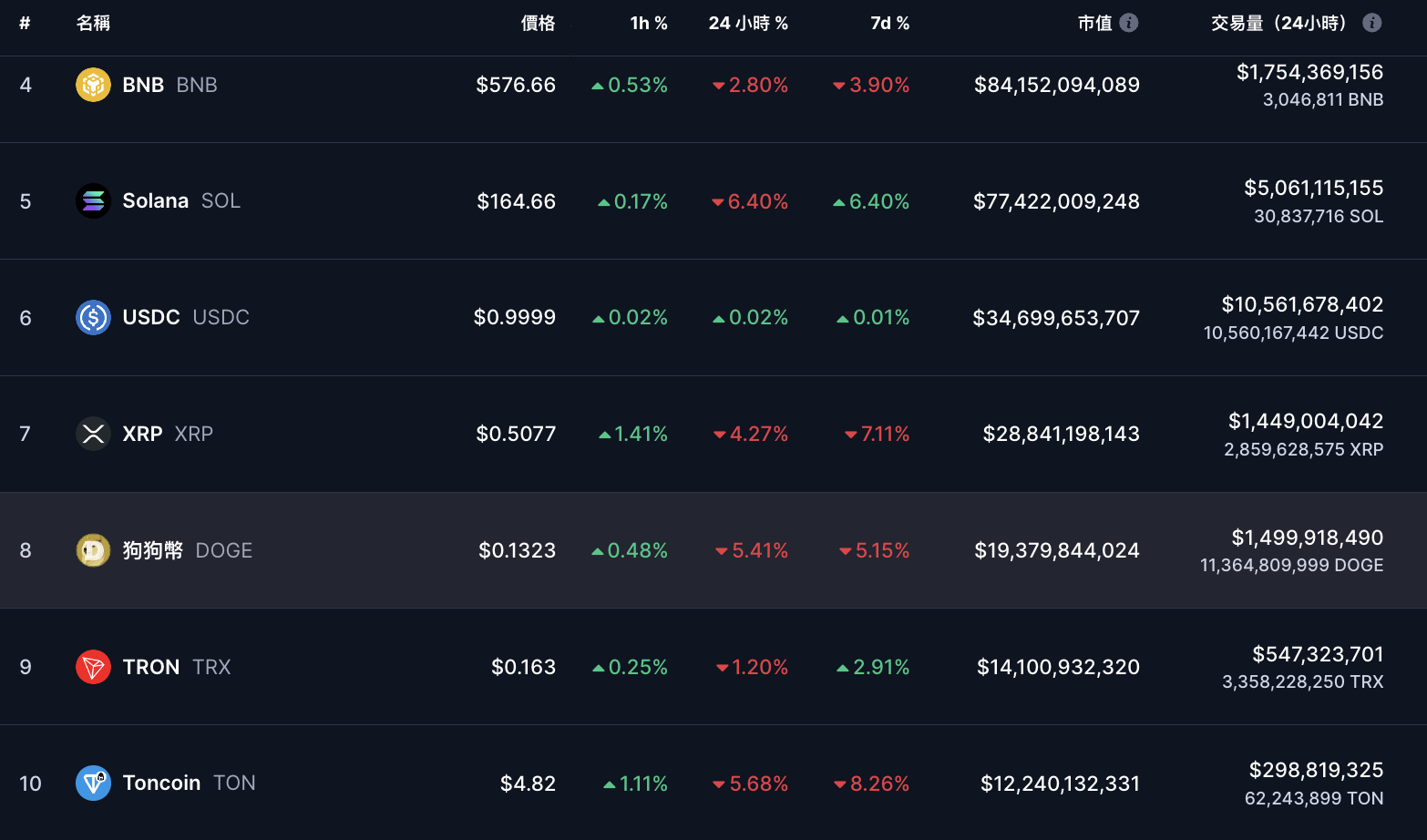Click the USDC coin logo icon
This screenshot has height=840, width=1427.
[x=93, y=317]
